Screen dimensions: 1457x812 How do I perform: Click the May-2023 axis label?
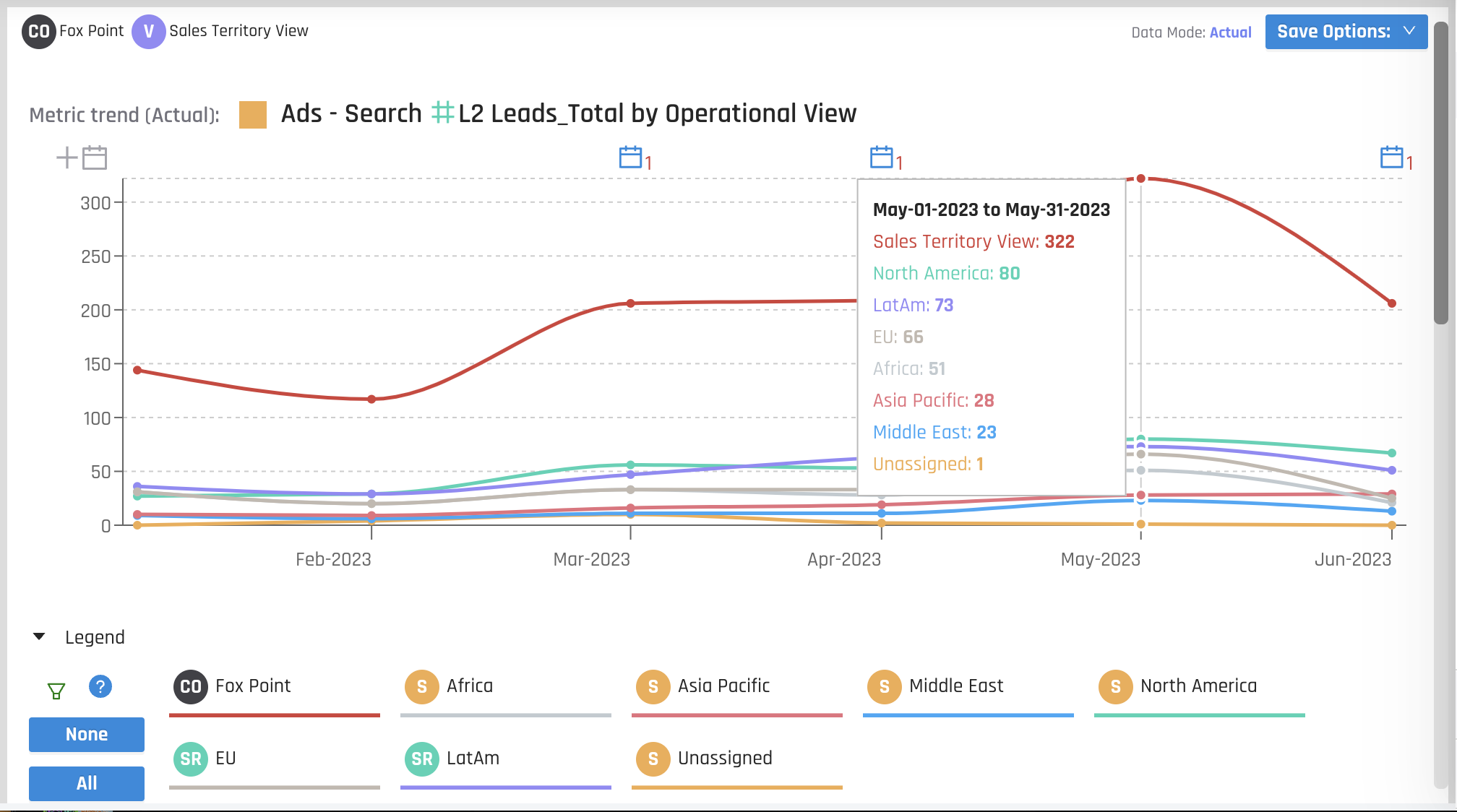pos(1101,559)
